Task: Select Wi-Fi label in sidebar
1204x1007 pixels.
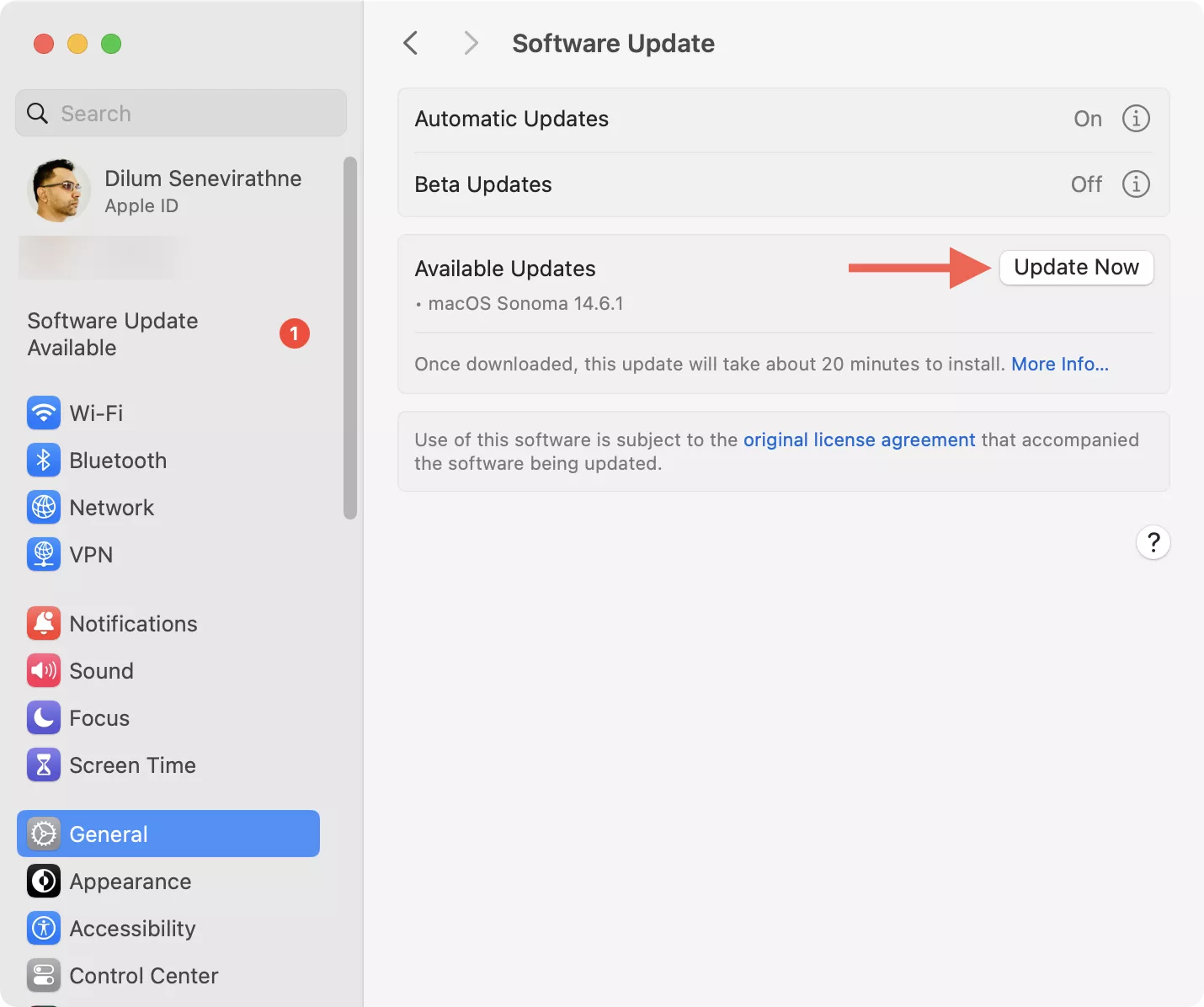Action: (x=96, y=413)
